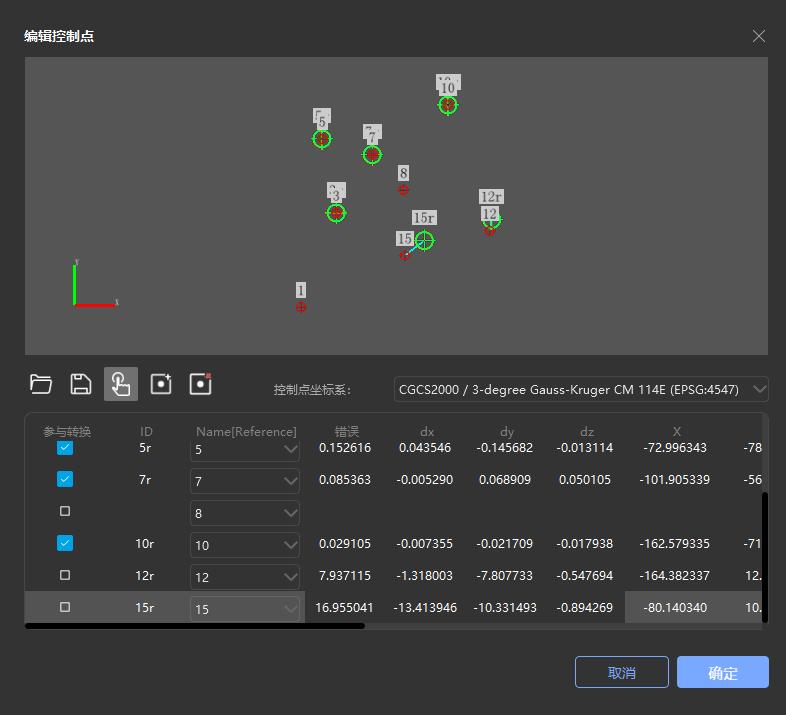This screenshot has width=786, height=715.
Task: Open the reference dropdown showing 8
Action: tap(245, 513)
